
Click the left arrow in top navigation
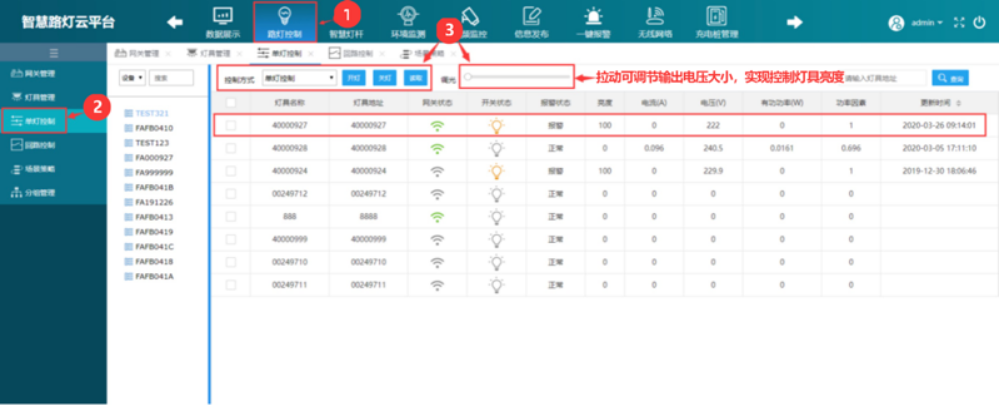[x=175, y=22]
